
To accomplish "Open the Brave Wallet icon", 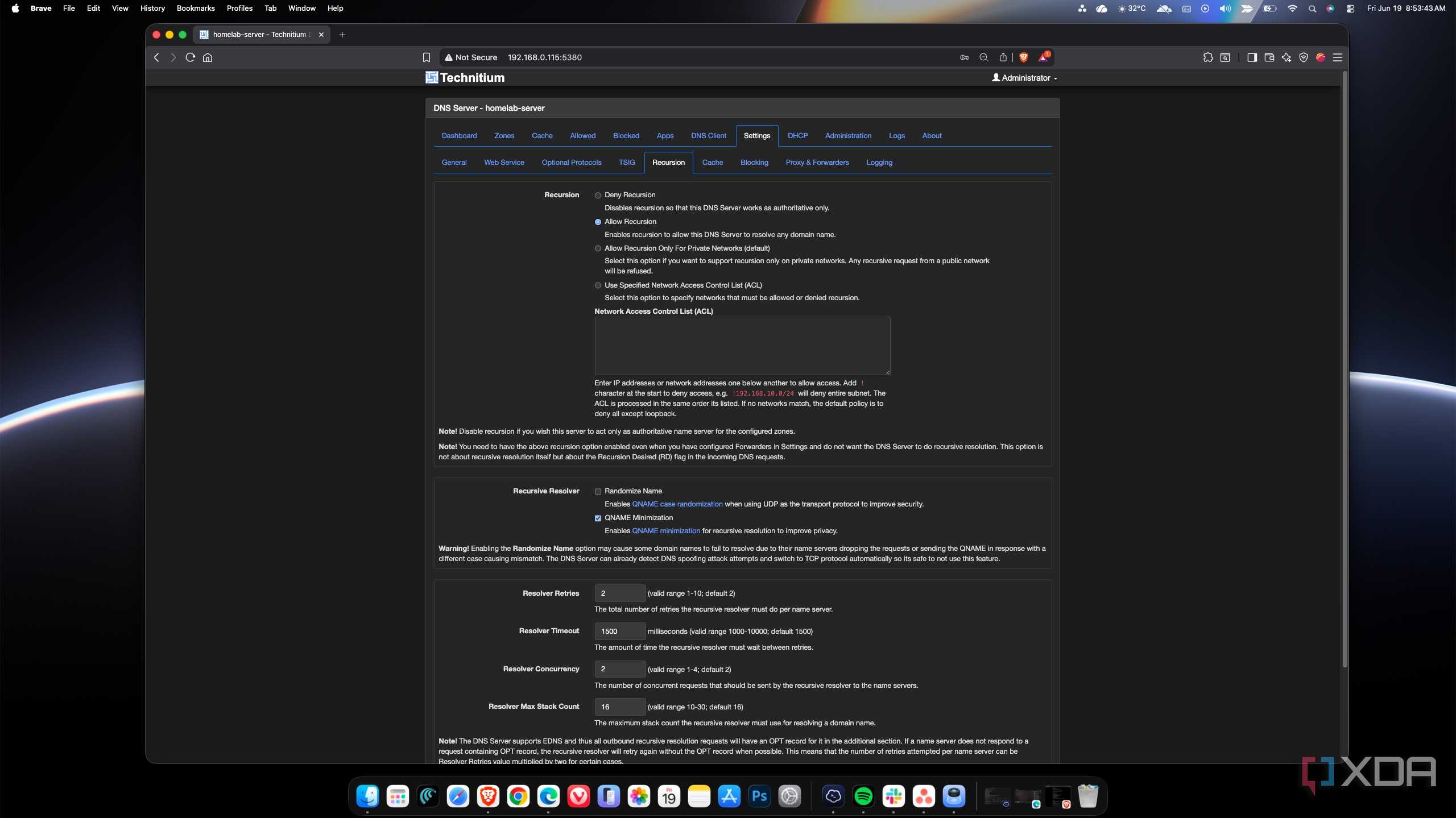I will [1269, 57].
